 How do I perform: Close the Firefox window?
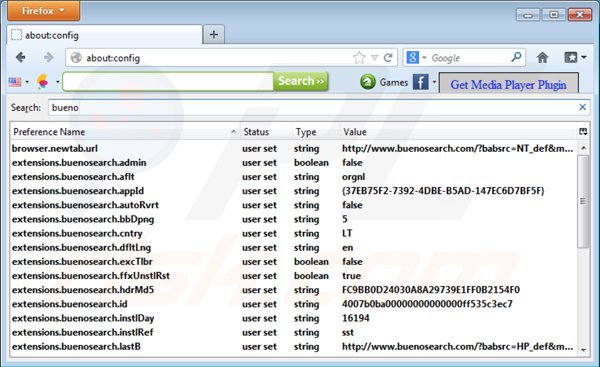(x=580, y=15)
